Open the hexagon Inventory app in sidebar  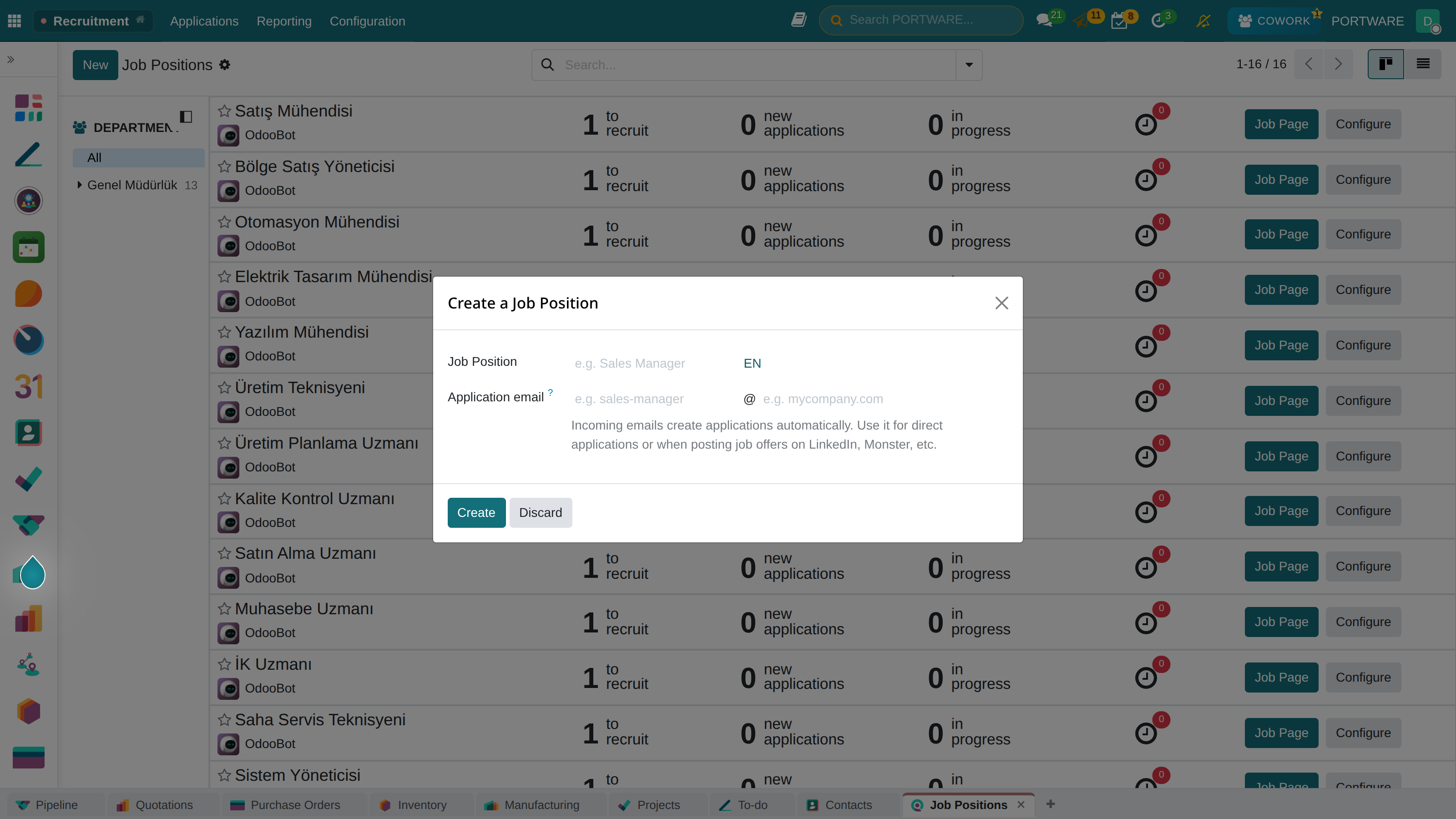point(28,711)
